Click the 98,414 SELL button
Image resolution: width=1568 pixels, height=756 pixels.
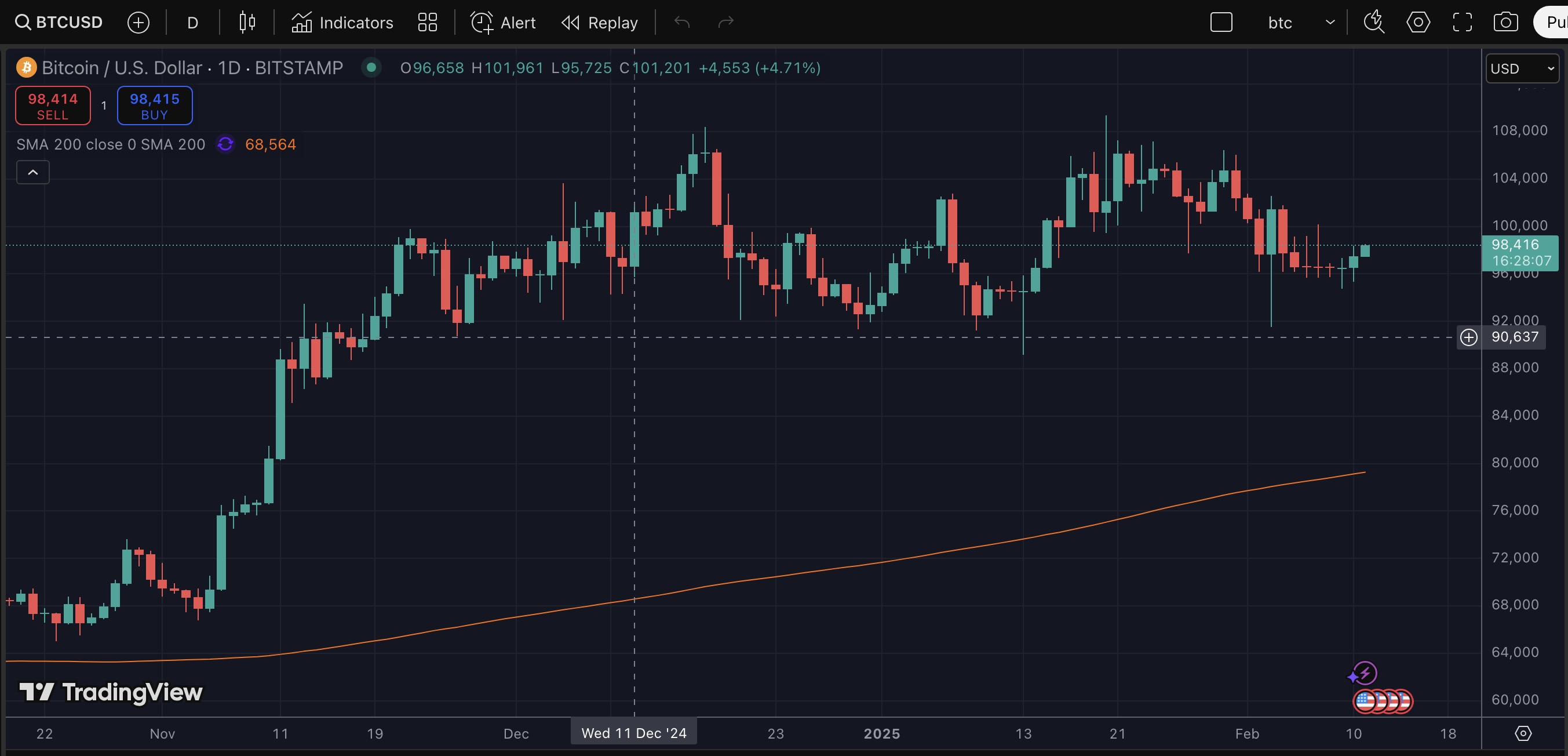tap(53, 106)
